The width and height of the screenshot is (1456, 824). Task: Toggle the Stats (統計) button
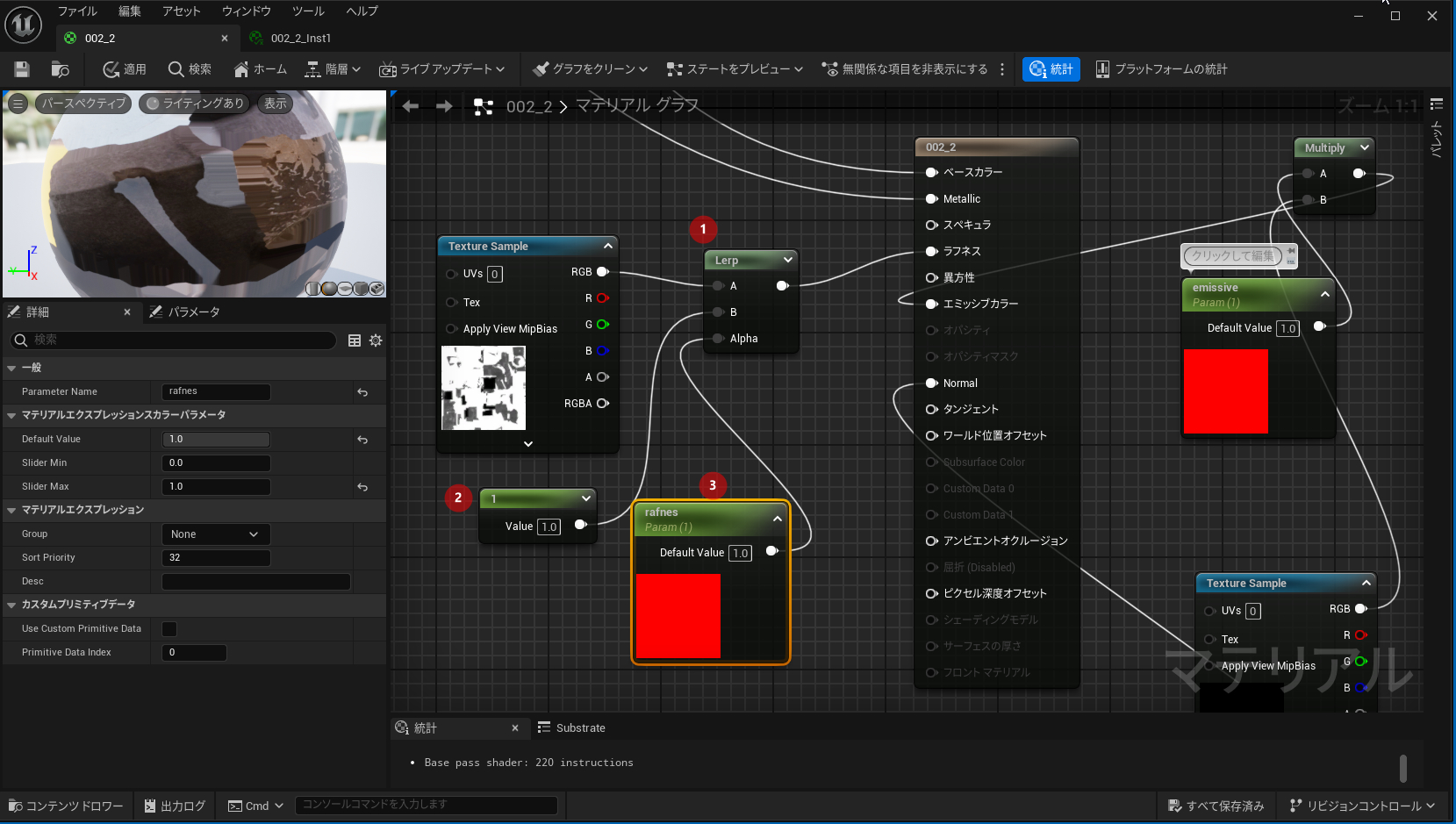pyautogui.click(x=1051, y=69)
